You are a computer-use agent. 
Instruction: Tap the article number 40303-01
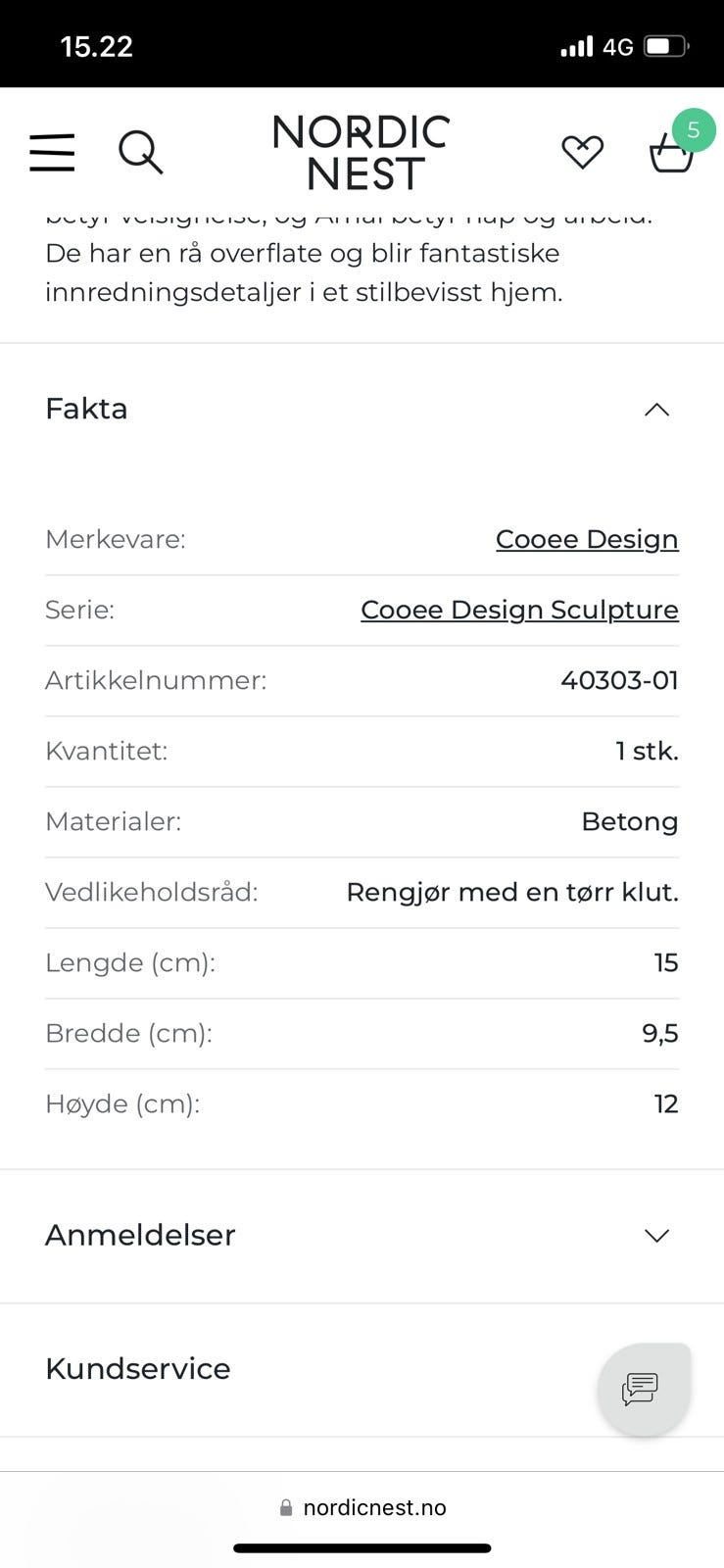(619, 680)
